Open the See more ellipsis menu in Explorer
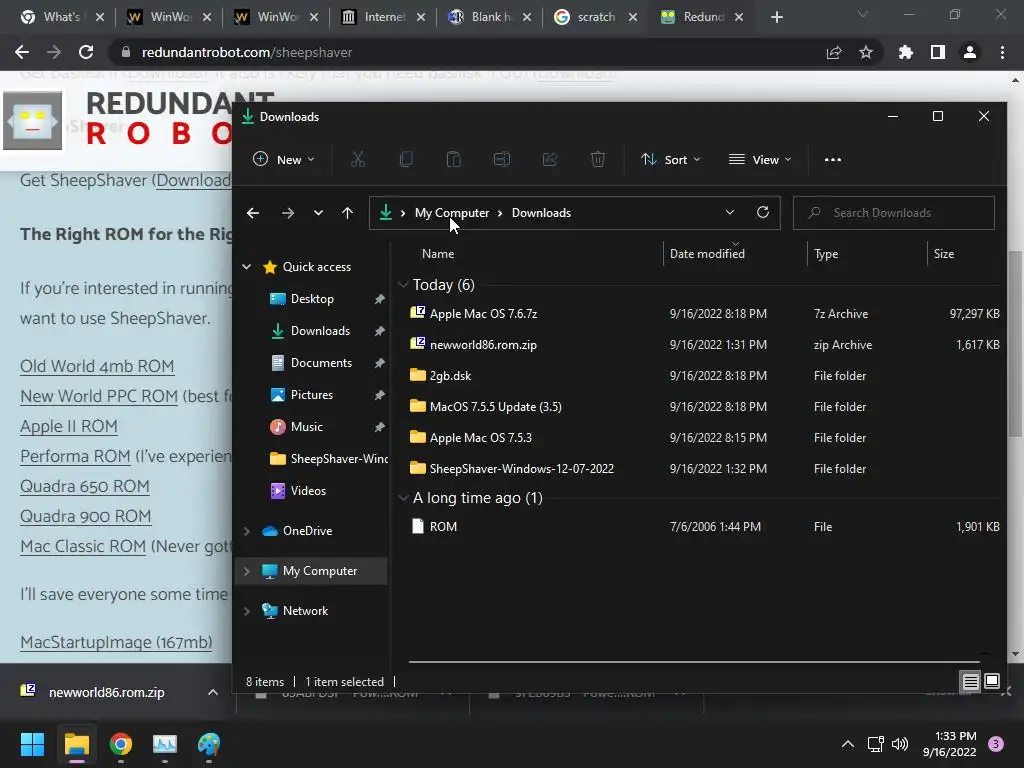 (833, 159)
